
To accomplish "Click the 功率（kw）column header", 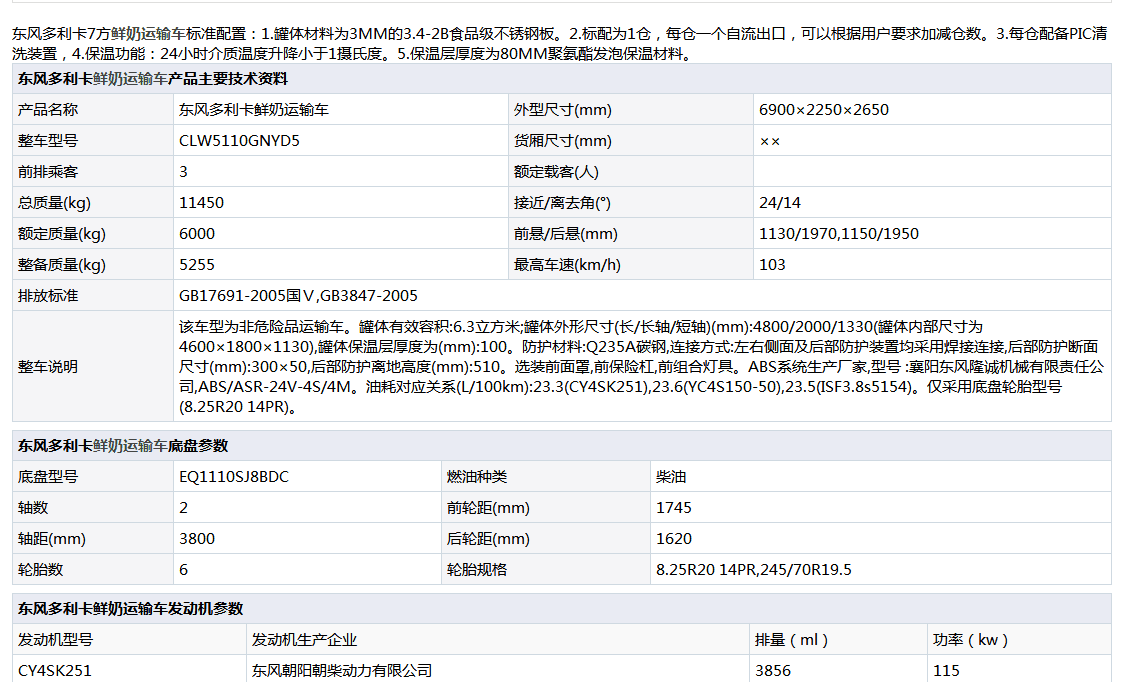I will tap(971, 639).
